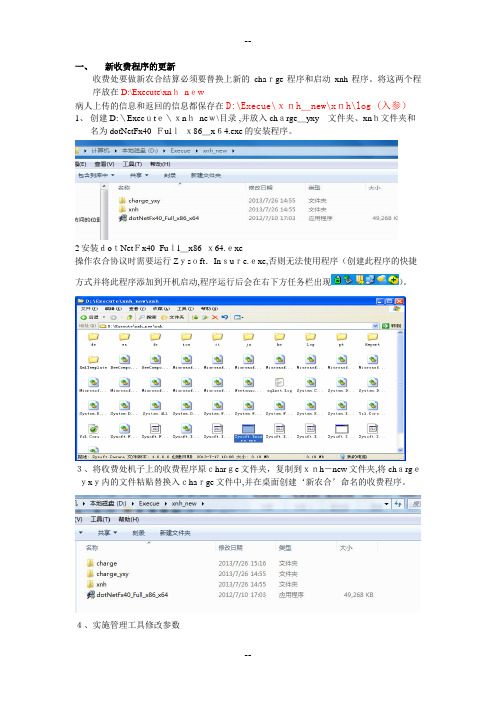496x702 pixels.
Task: Click green plus tray icon in strip
Action: point(393,280)
